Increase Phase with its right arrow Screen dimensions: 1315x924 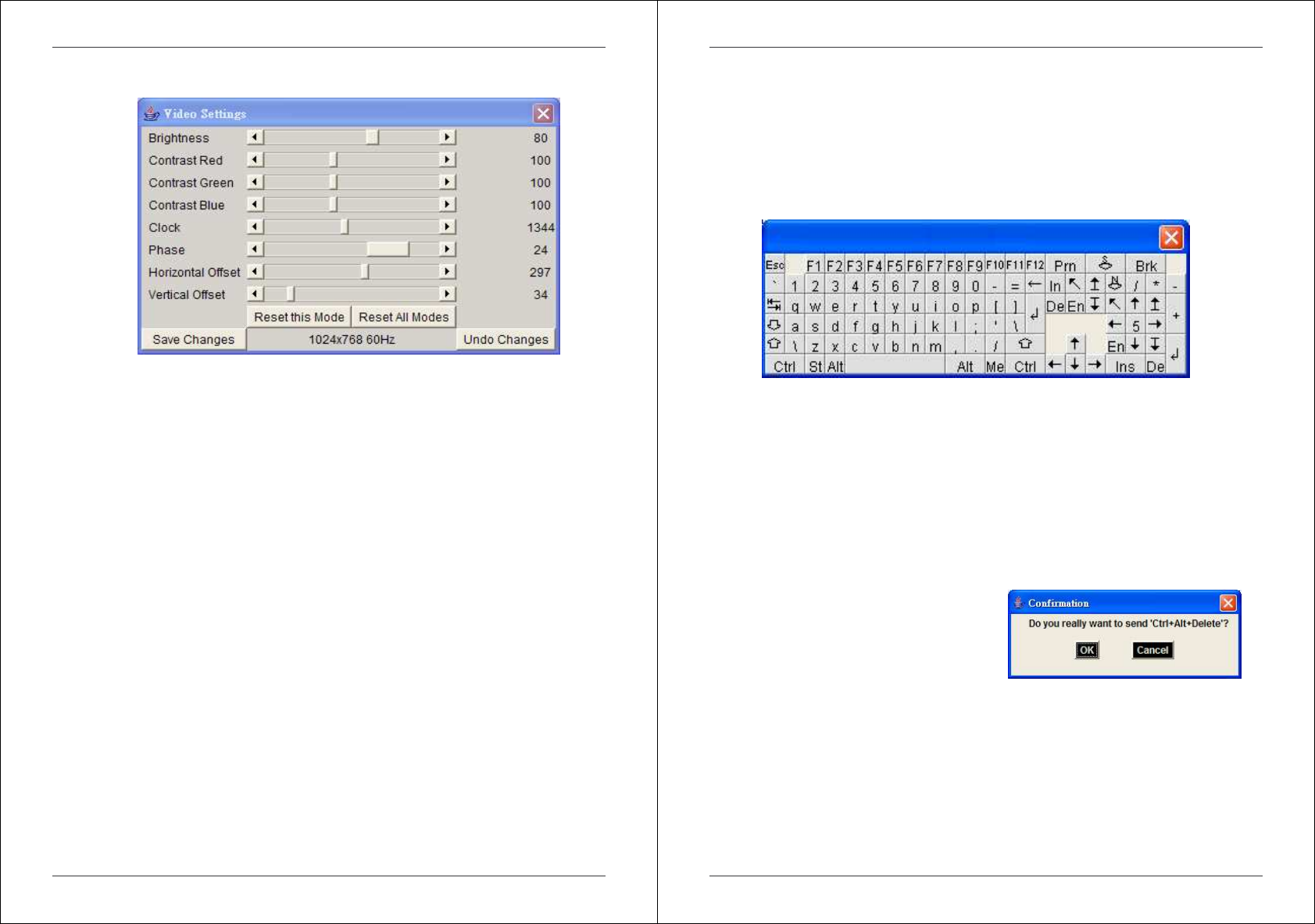point(447,249)
